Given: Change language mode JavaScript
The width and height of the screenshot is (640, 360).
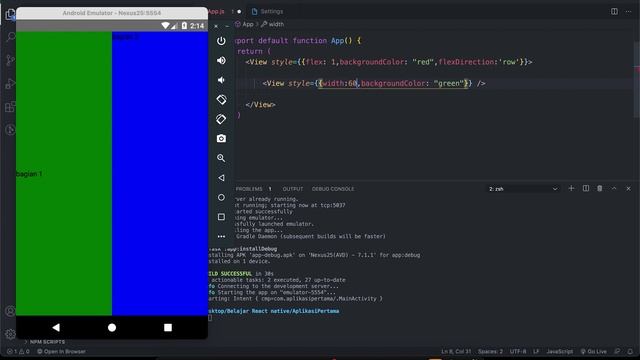Looking at the screenshot, I should coord(560,351).
